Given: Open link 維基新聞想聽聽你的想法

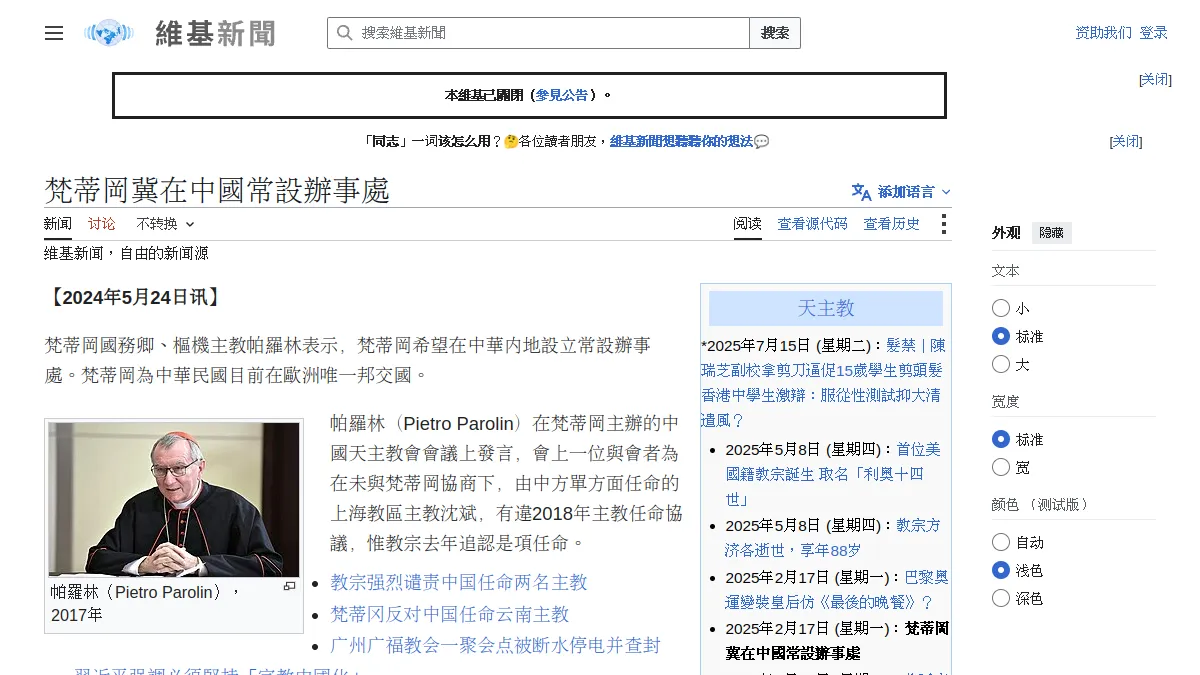Looking at the screenshot, I should [x=681, y=142].
